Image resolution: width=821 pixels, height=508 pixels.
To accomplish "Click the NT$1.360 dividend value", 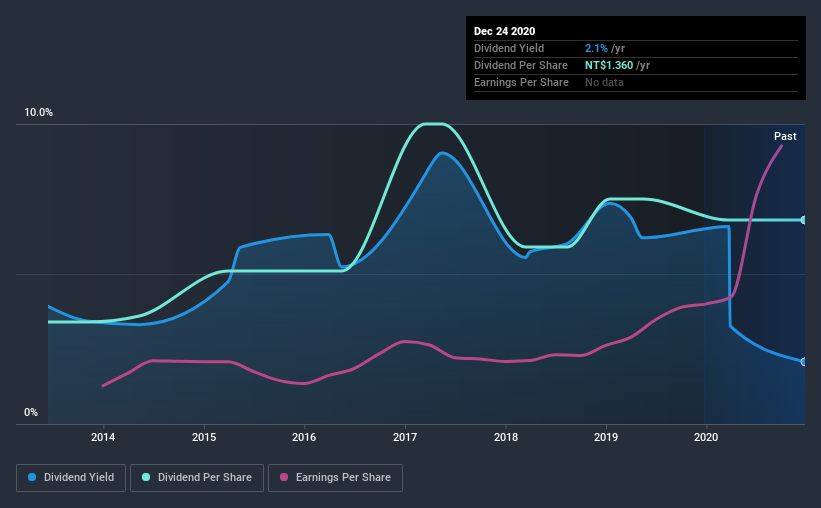I will (x=609, y=65).
